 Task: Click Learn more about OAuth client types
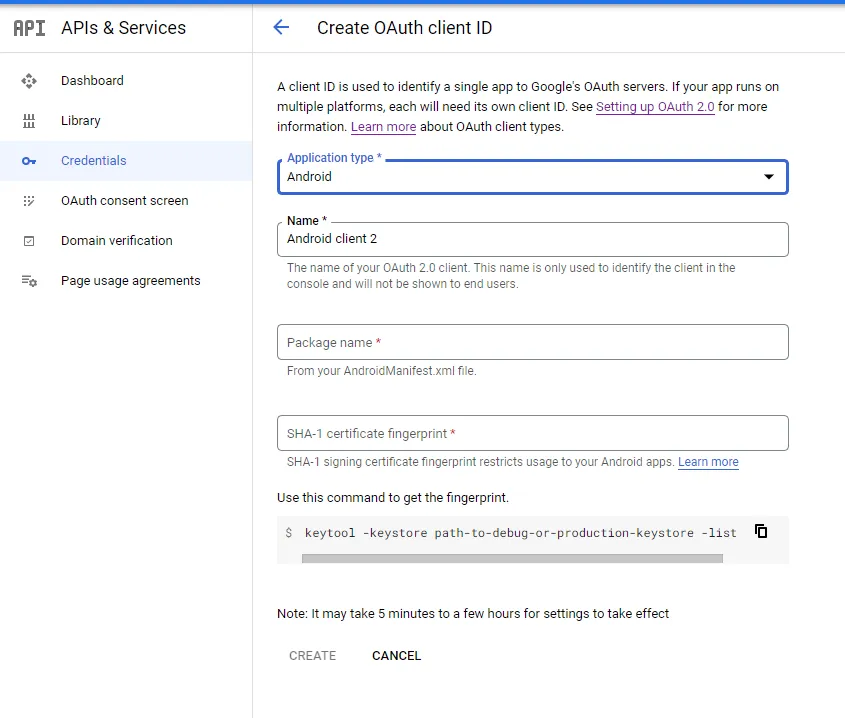[x=383, y=127]
